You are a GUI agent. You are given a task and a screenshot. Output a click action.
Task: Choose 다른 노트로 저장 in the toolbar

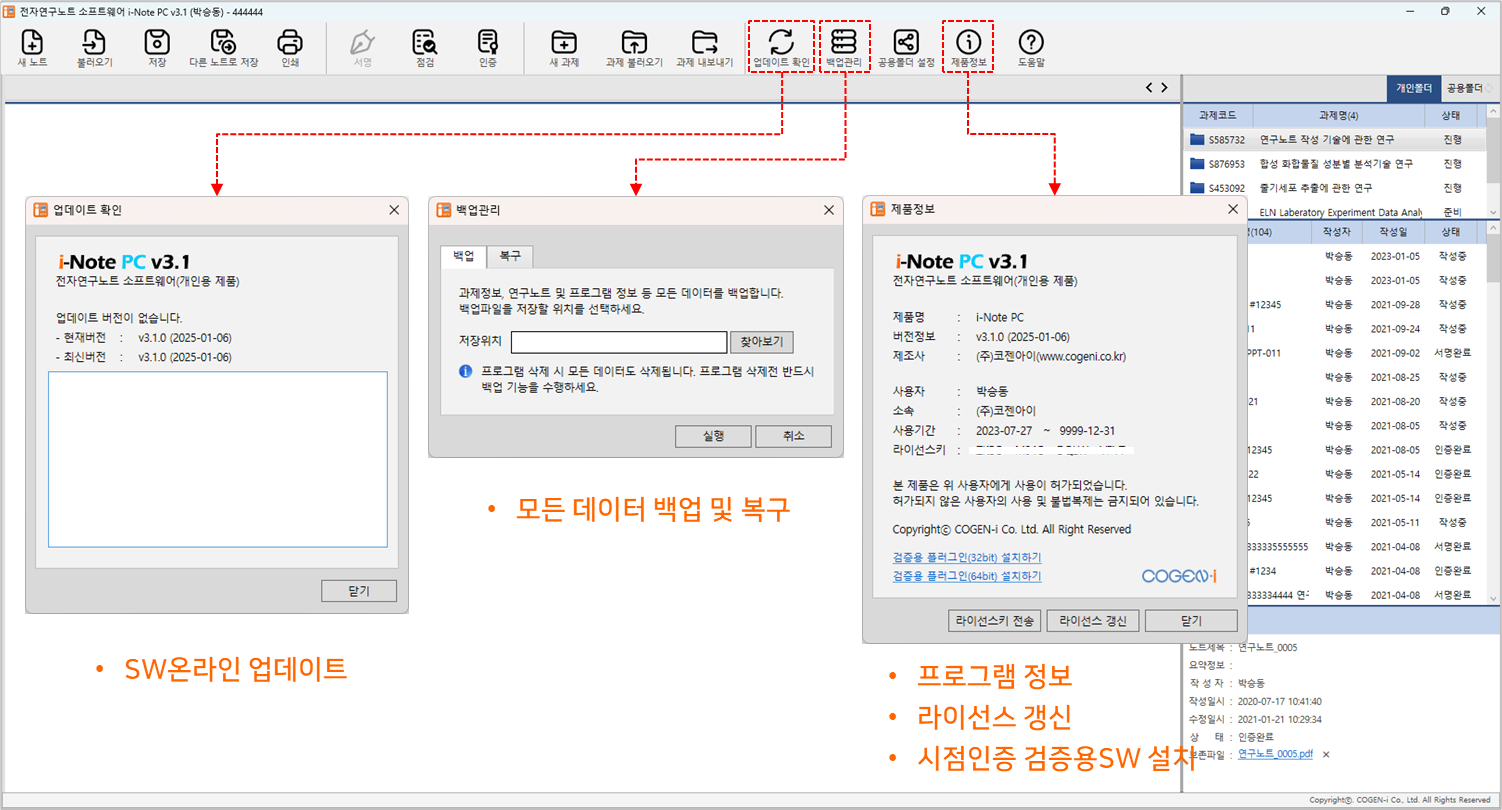(x=223, y=48)
